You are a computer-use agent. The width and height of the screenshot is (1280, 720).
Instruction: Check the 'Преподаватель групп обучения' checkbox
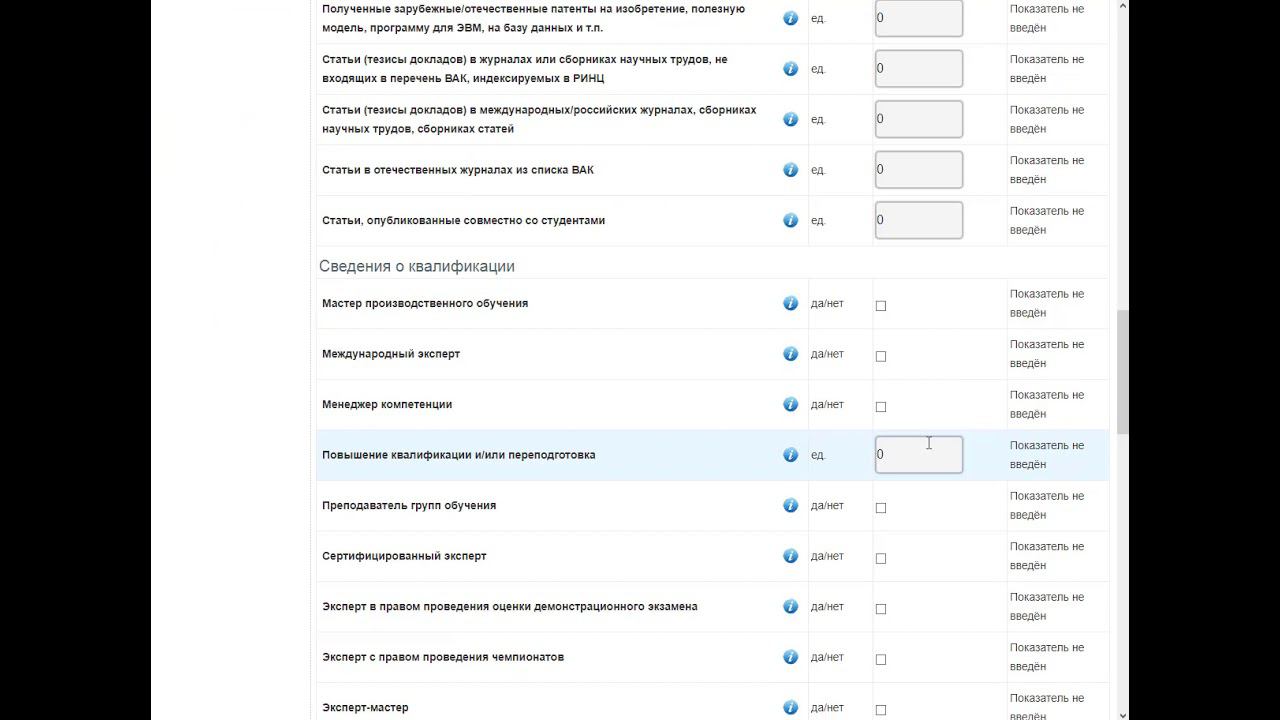(881, 508)
